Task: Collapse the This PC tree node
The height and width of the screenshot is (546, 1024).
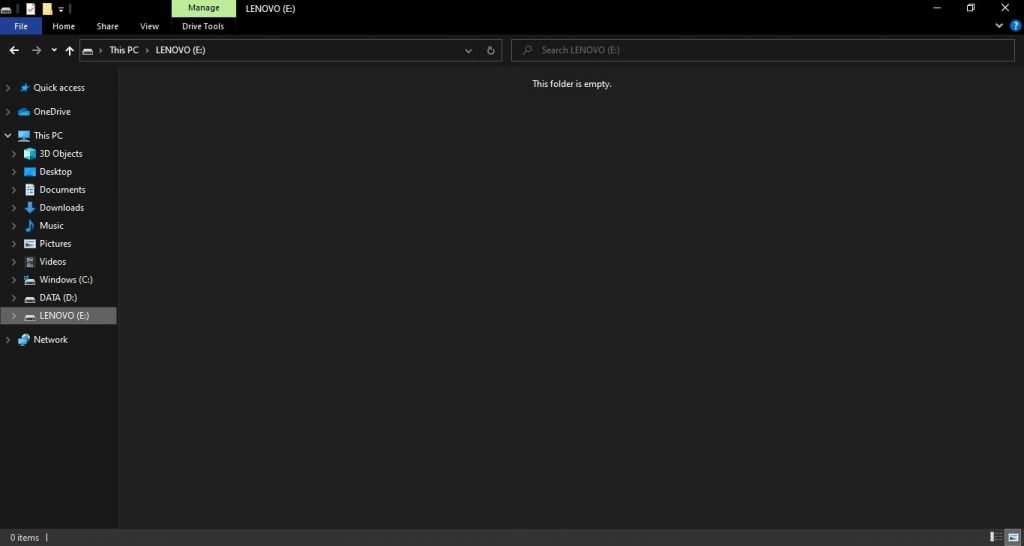Action: pos(8,135)
